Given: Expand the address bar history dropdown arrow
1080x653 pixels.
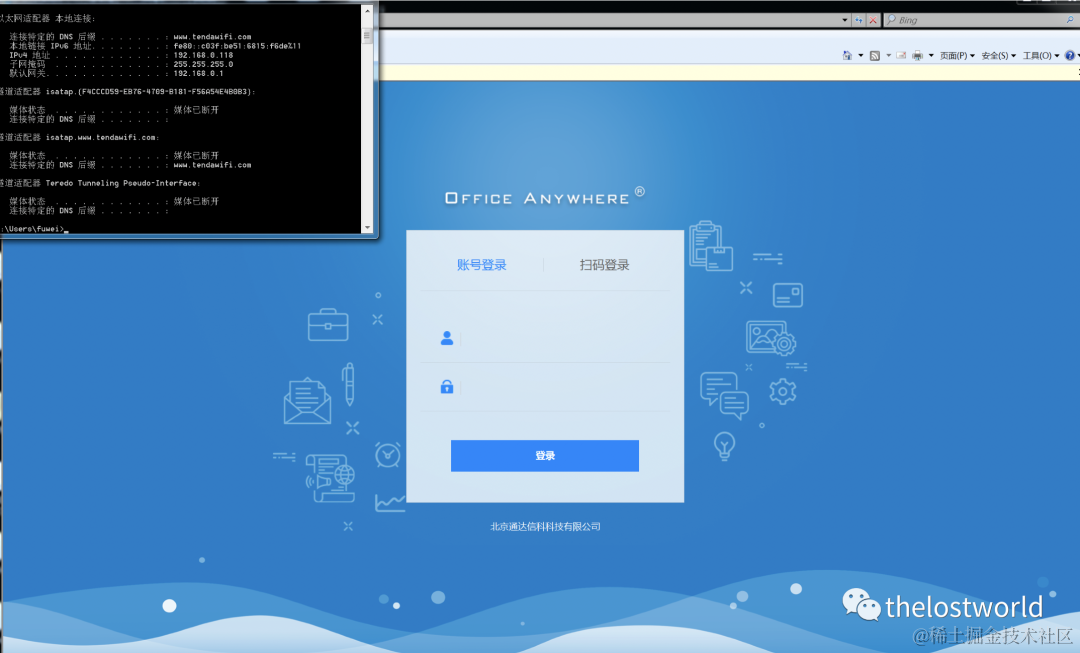Looking at the screenshot, I should click(x=845, y=20).
